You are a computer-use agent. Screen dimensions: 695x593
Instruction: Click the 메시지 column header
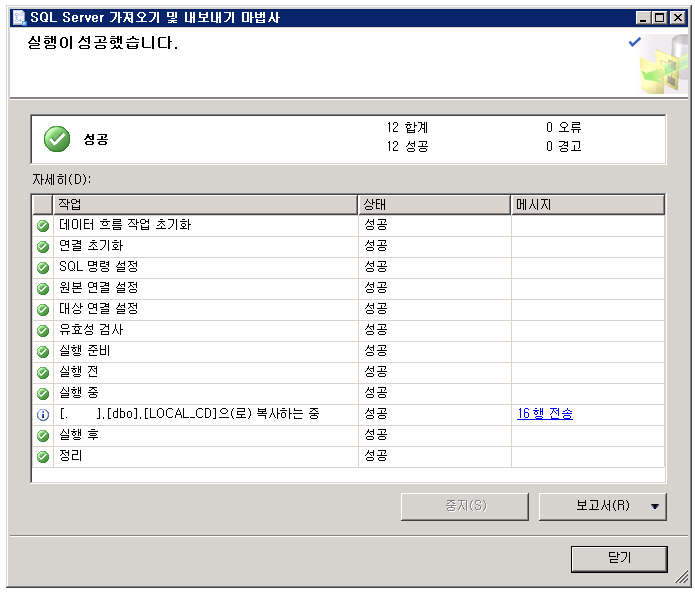[588, 204]
